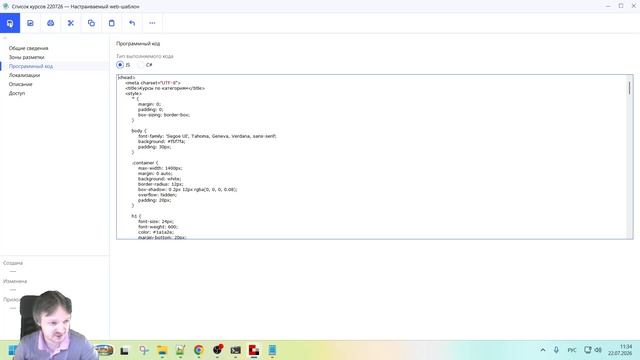Click the volume speaker tray icon
Screen dimensions: 640x360
pyautogui.click(x=598, y=350)
